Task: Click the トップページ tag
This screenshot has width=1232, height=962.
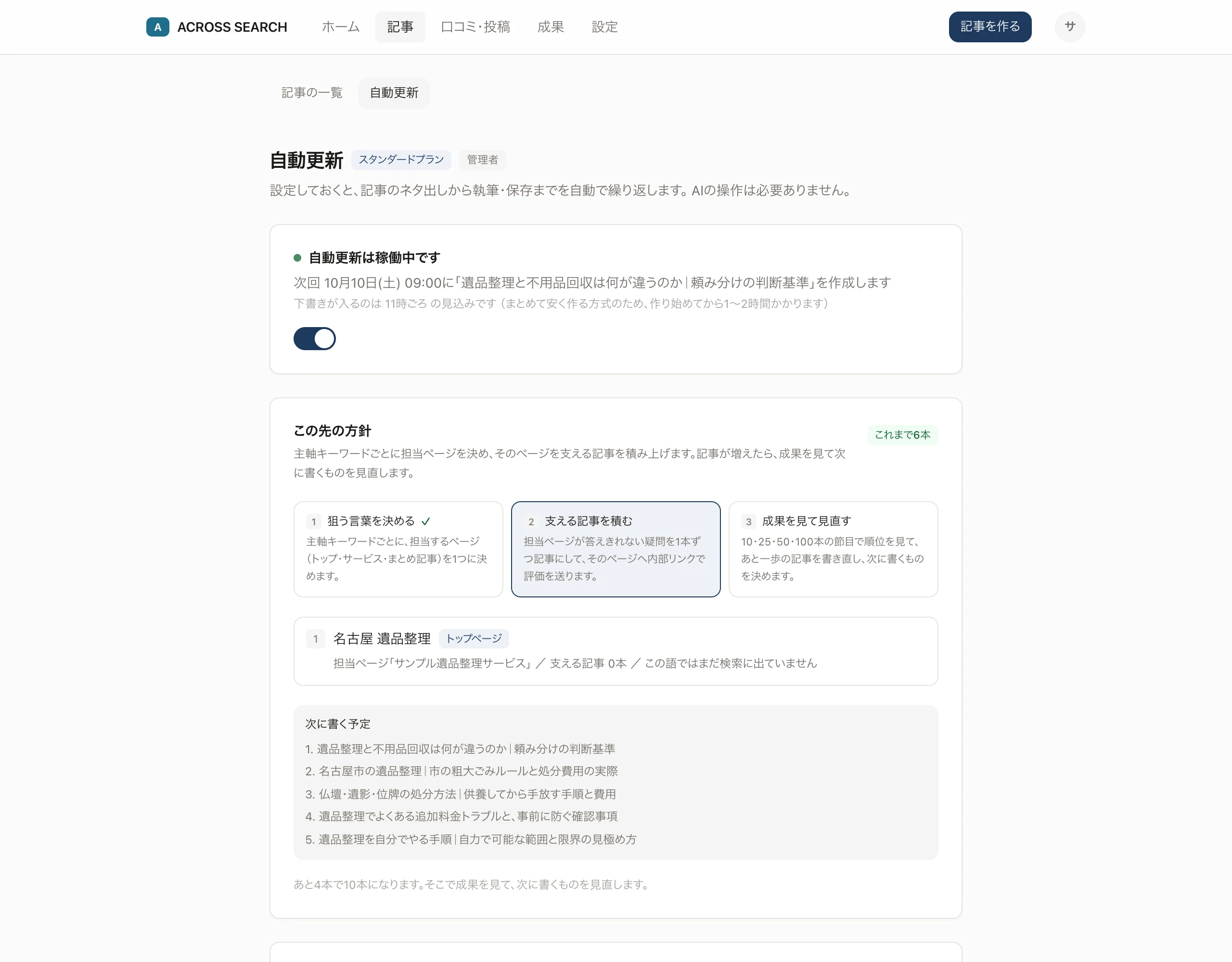Action: pos(474,638)
